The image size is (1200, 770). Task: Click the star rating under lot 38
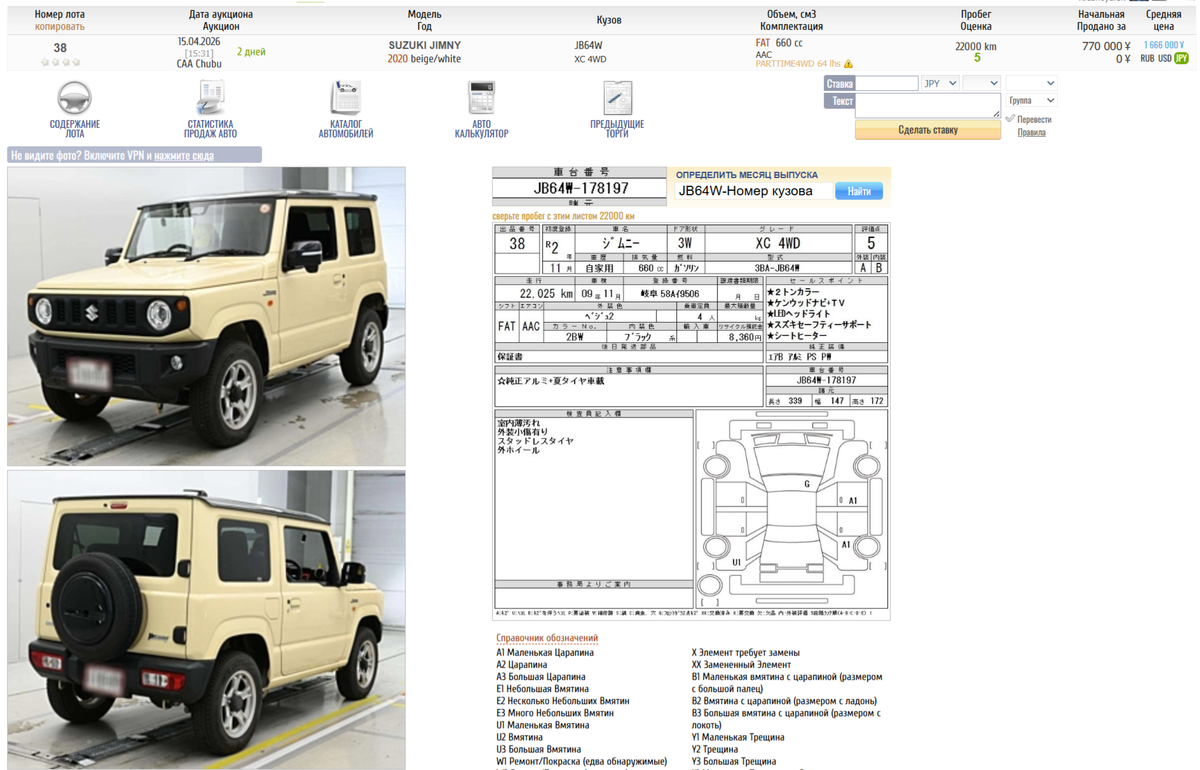pyautogui.click(x=60, y=62)
